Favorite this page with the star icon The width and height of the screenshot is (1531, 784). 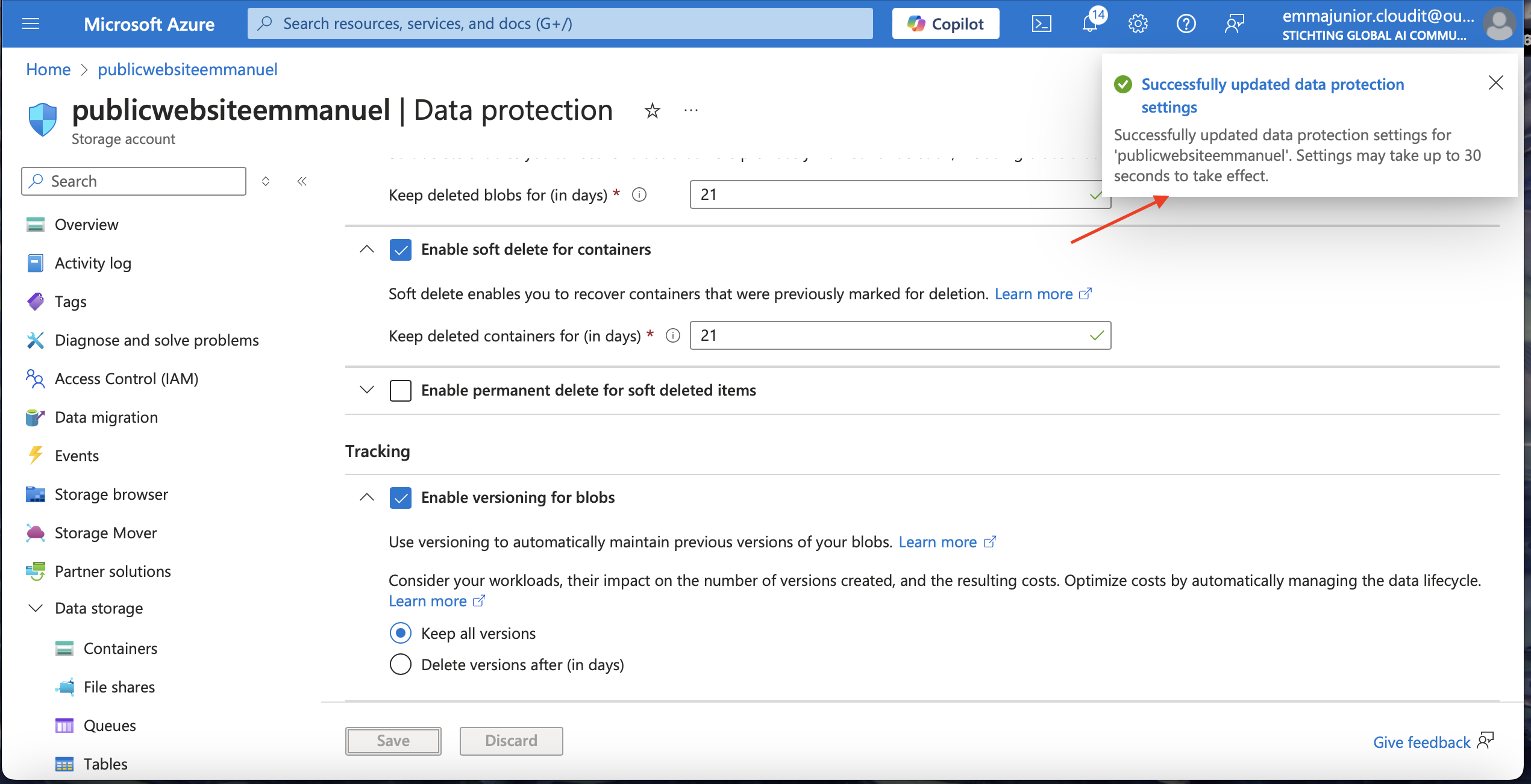tap(652, 111)
